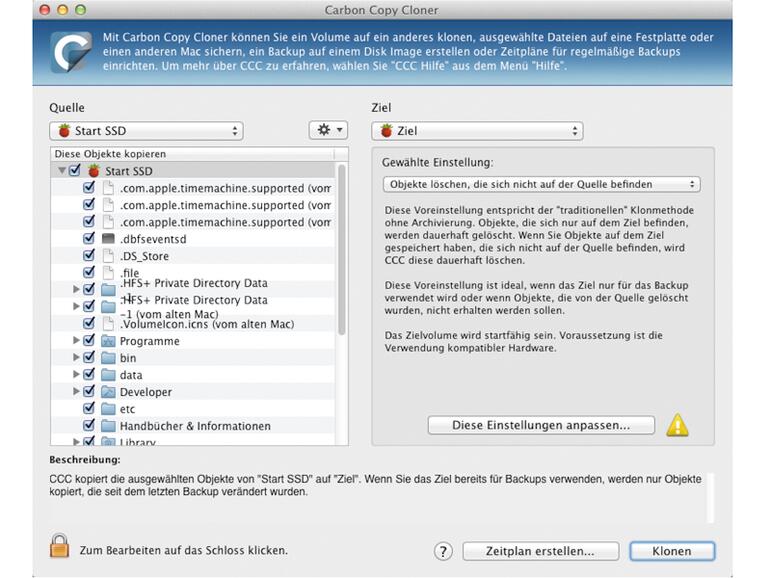Click the Programme folder icon

pyautogui.click(x=108, y=341)
